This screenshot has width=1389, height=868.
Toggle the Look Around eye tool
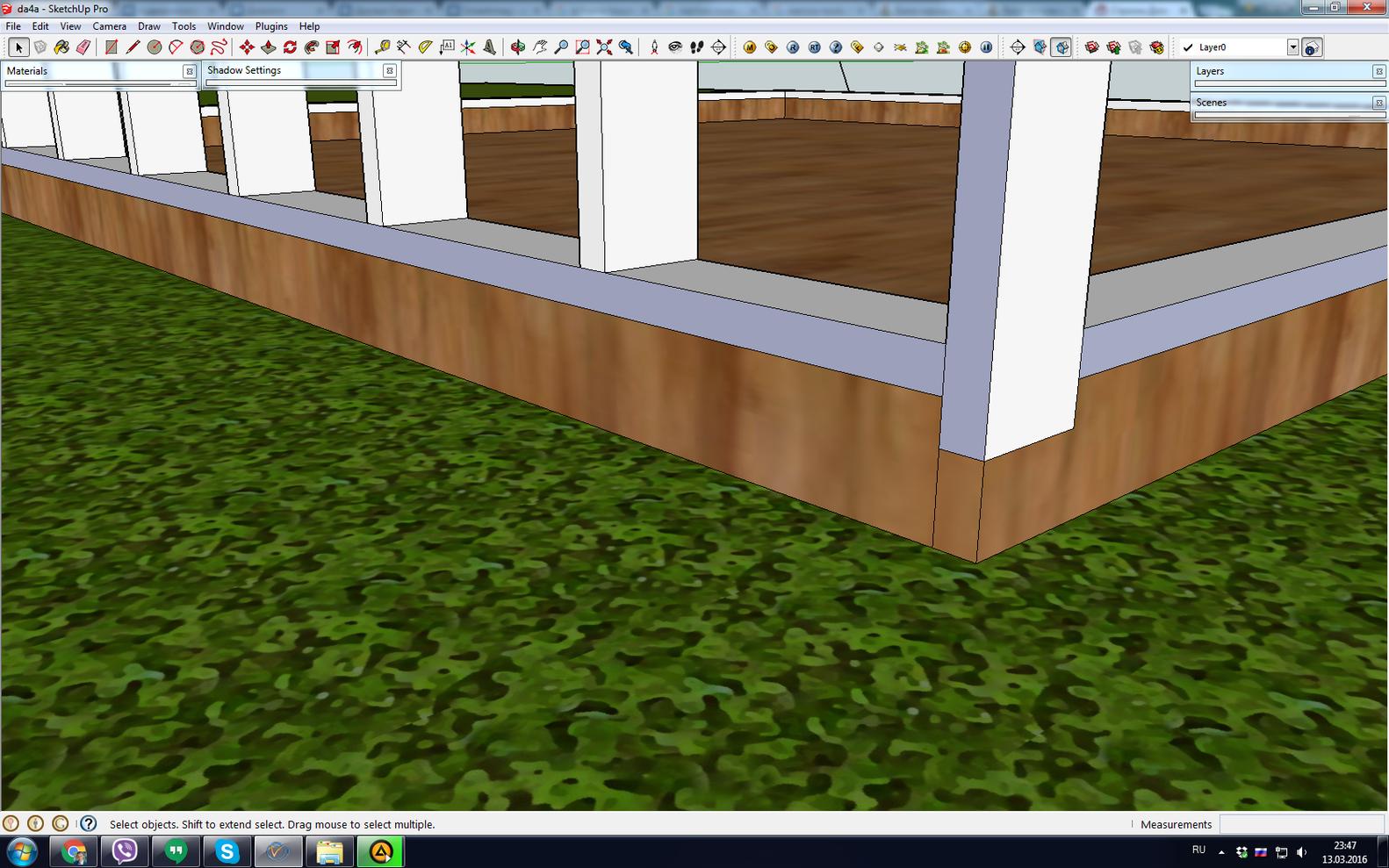[675, 47]
